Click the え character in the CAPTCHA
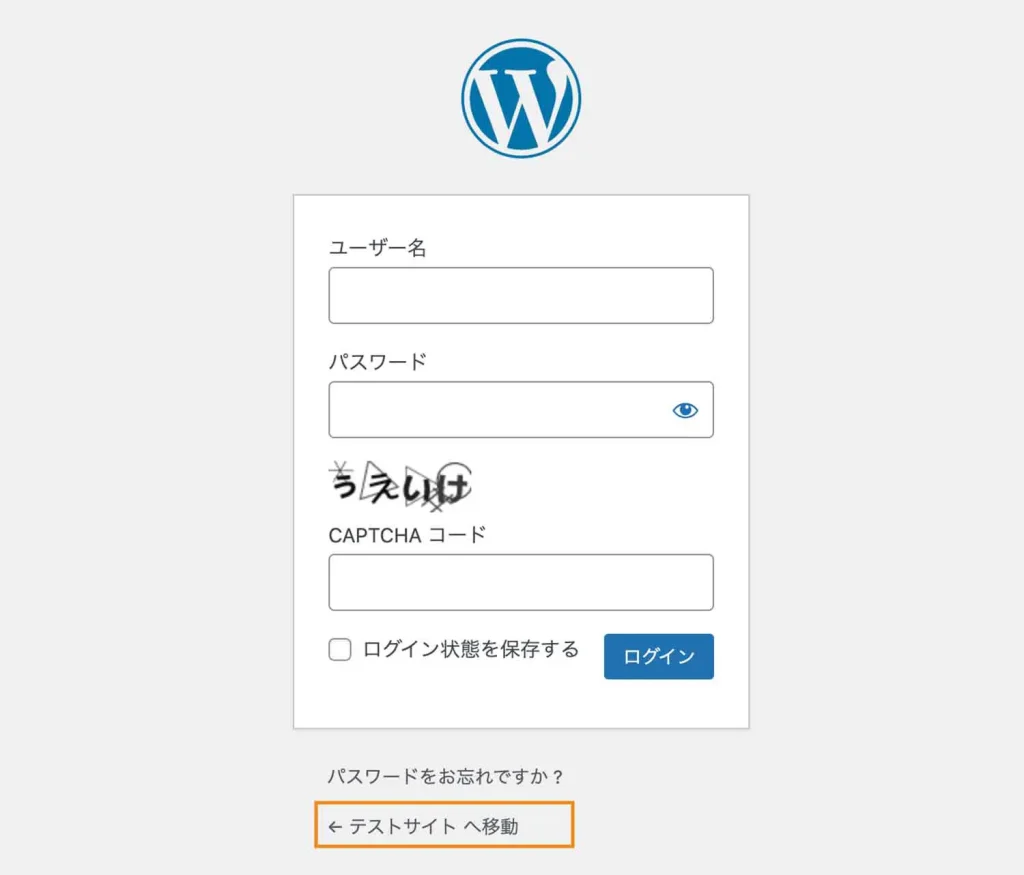The height and width of the screenshot is (875, 1024). pyautogui.click(x=381, y=487)
